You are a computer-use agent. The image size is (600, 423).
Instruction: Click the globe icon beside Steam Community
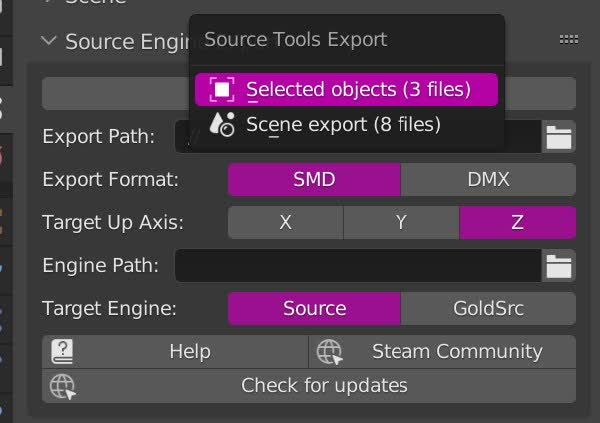click(x=330, y=352)
